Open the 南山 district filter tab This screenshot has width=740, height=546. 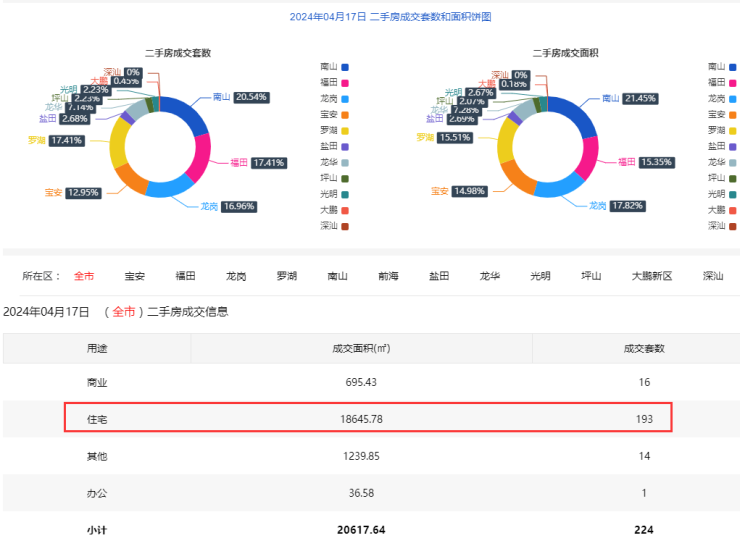coord(338,276)
